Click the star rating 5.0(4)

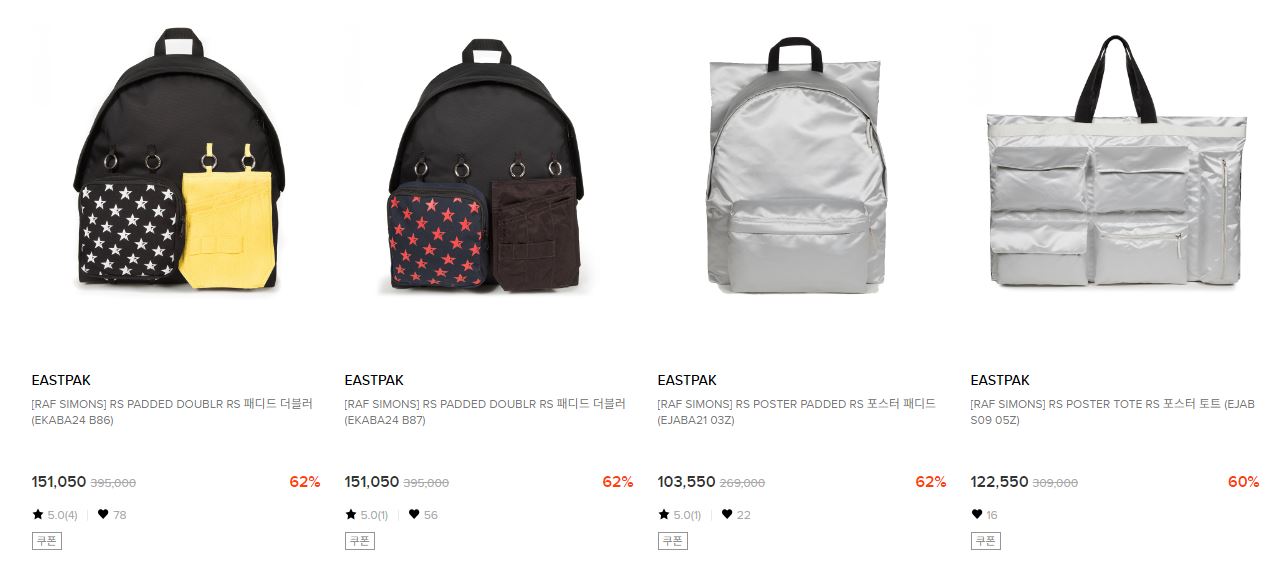[55, 515]
